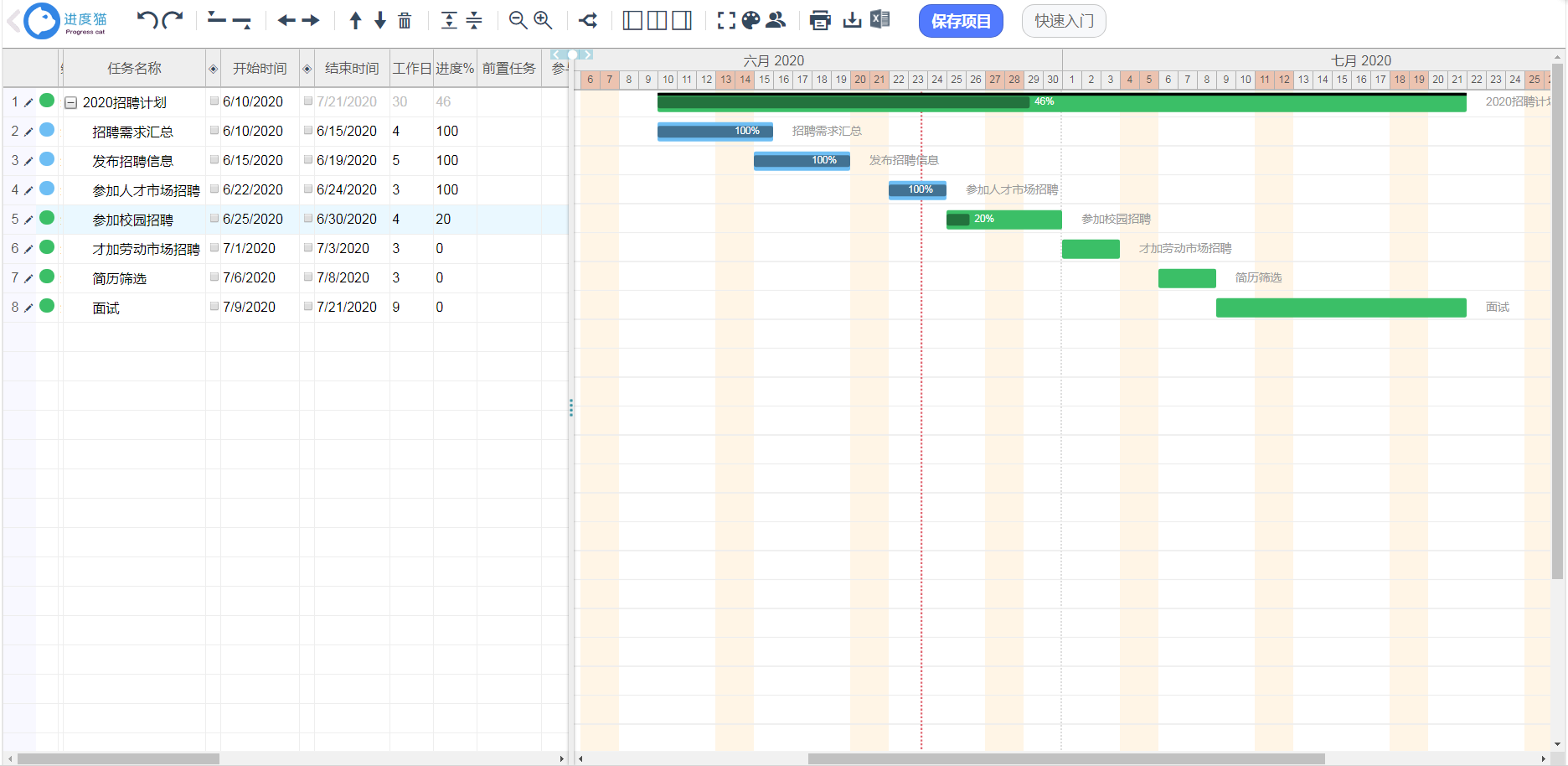Enter fullscreen mode
Image resolution: width=1568 pixels, height=766 pixels.
click(x=726, y=21)
